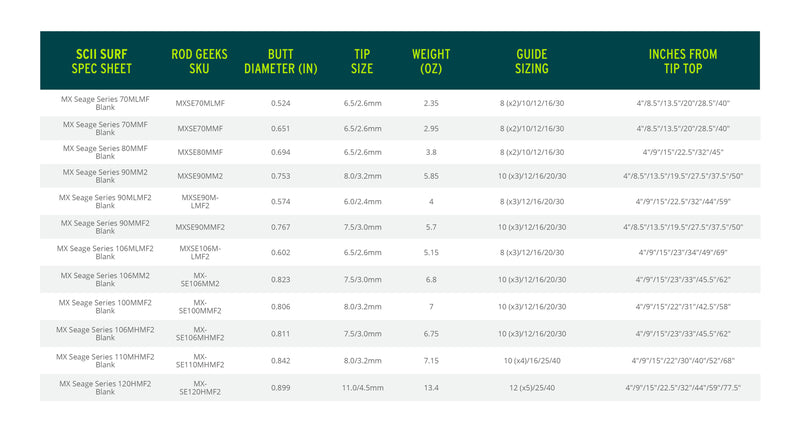Select the Tip Size column header
The width and height of the screenshot is (800, 439).
click(363, 61)
